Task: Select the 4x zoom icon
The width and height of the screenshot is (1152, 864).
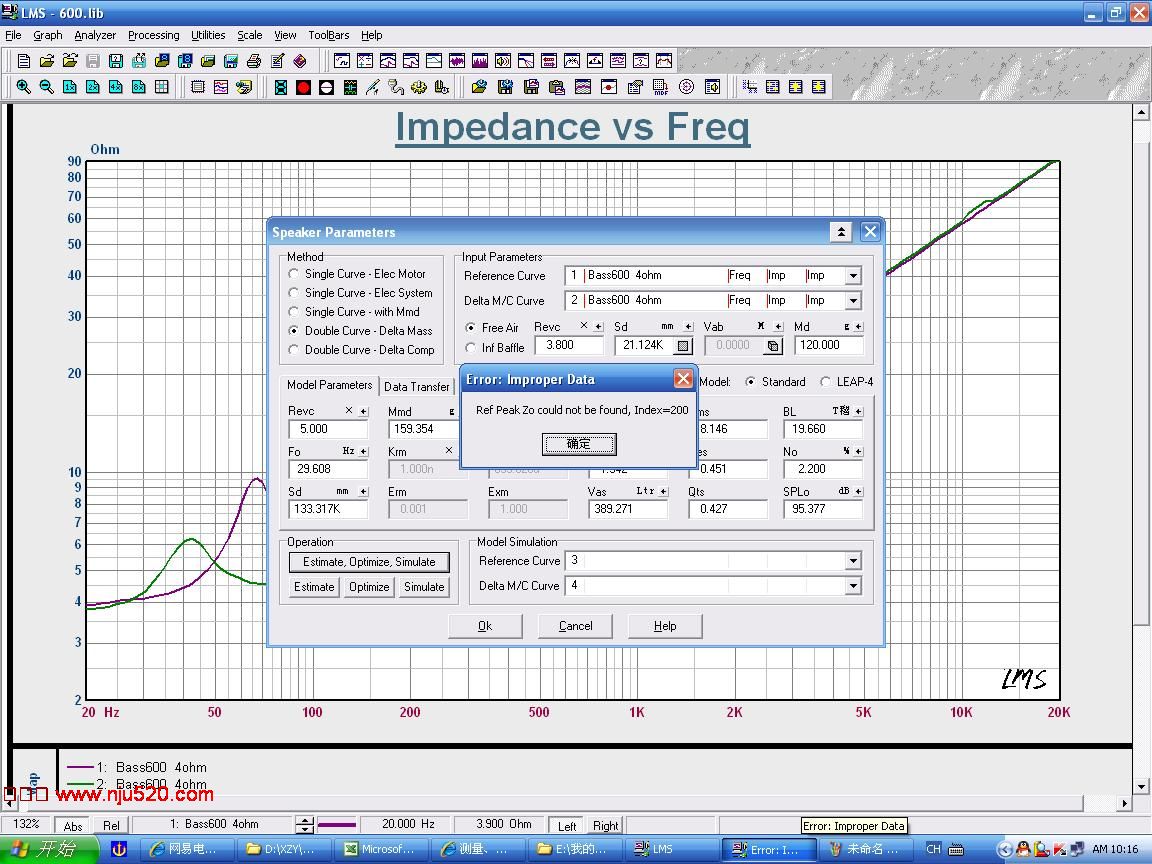Action: (x=115, y=87)
